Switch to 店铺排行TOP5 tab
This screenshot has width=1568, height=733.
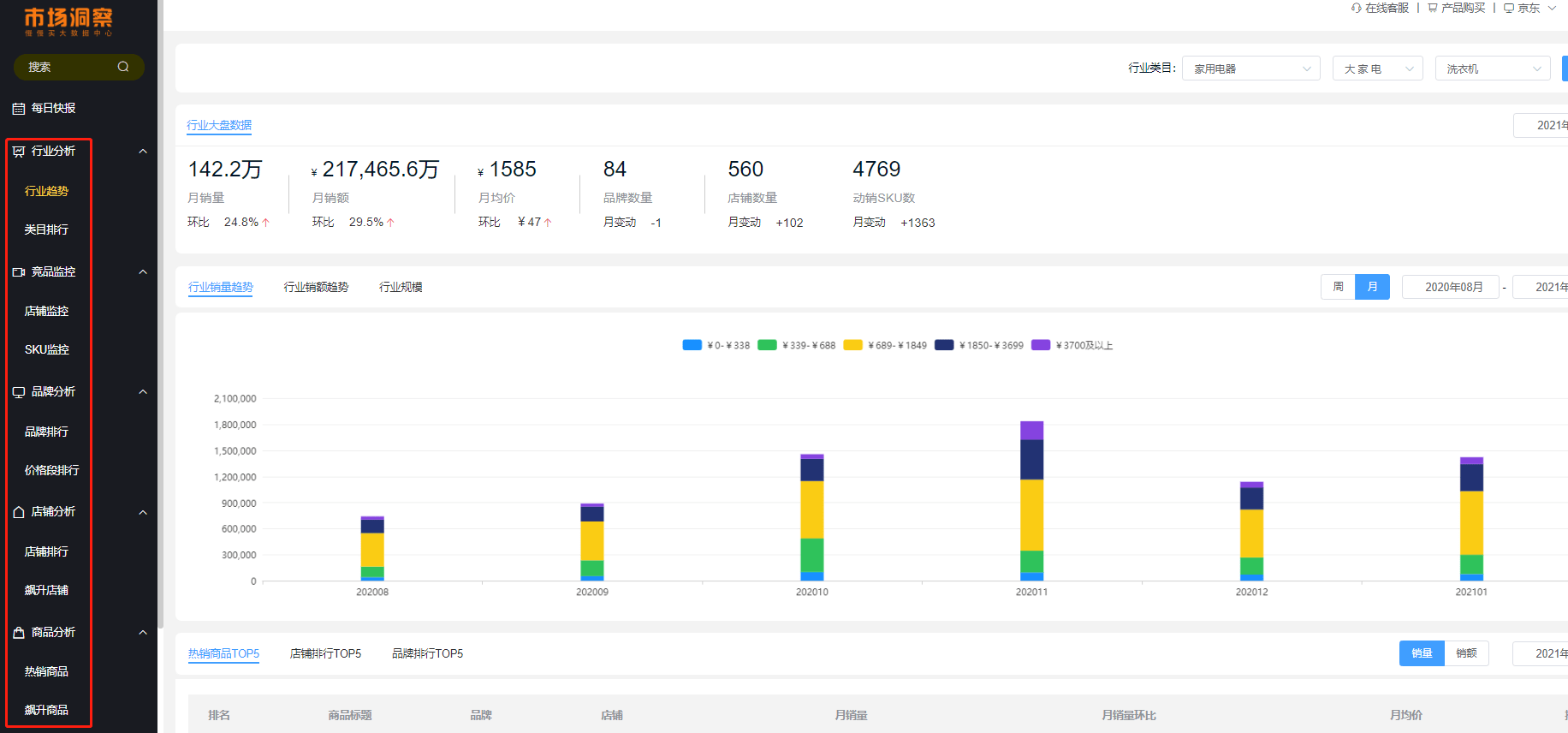point(325,653)
